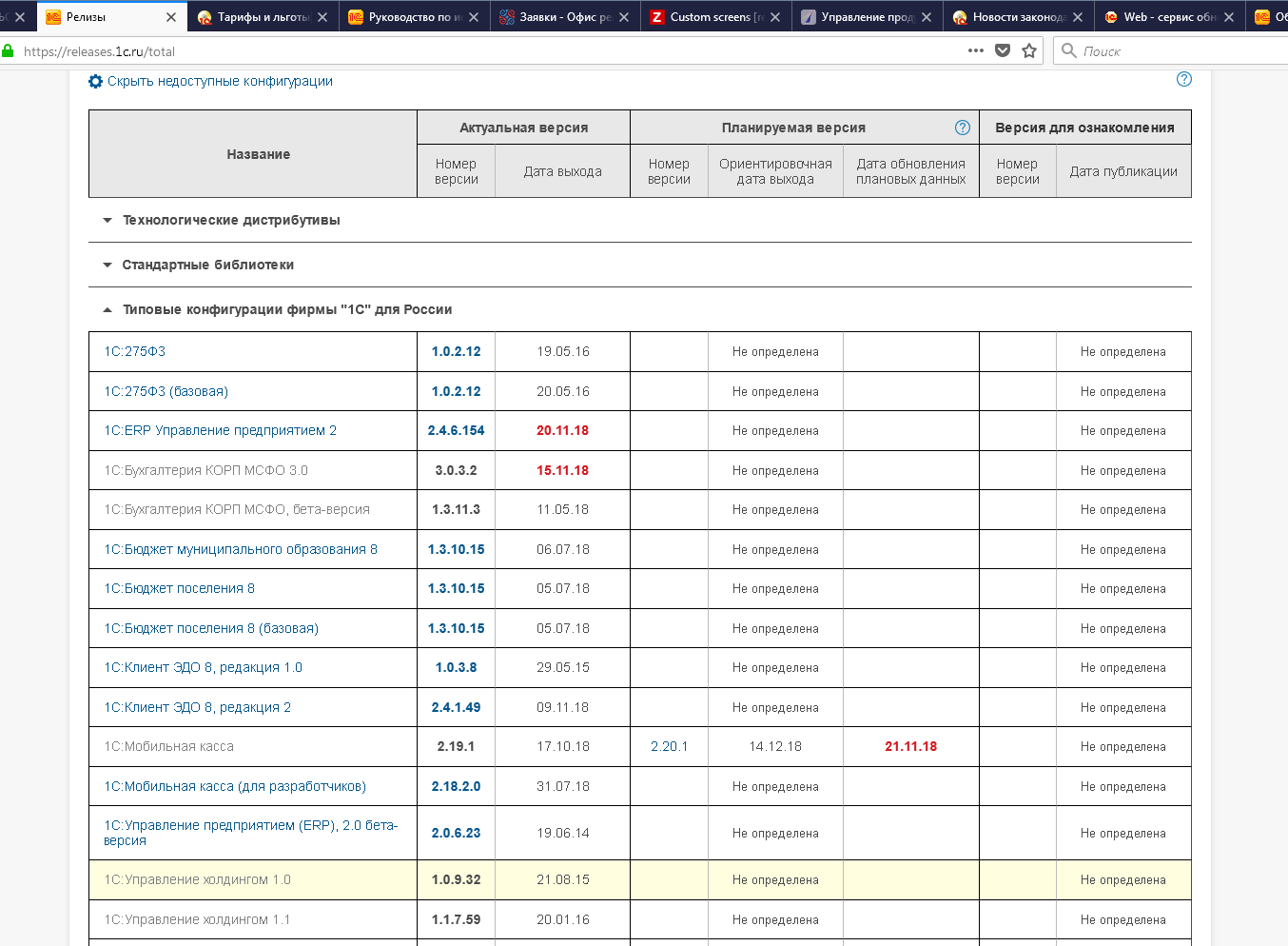Open version 2.4.1.49 link
Screen dimensions: 1288x946
click(x=457, y=707)
